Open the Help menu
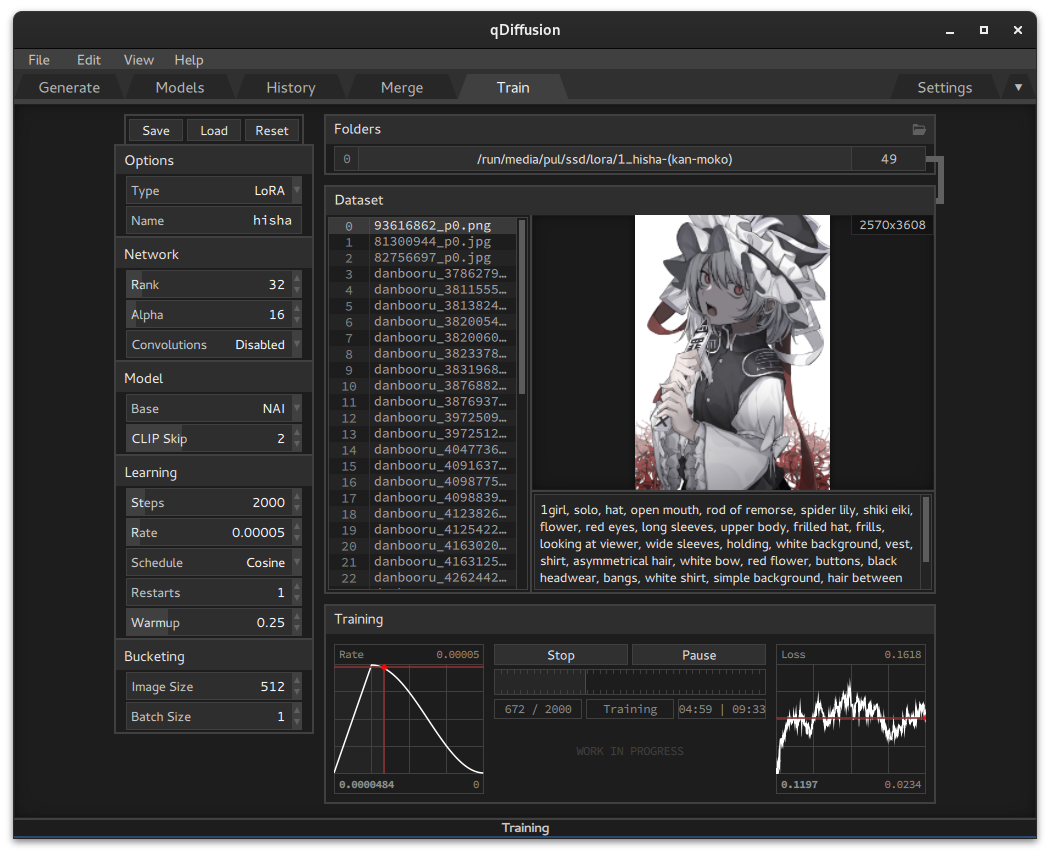 (x=189, y=60)
